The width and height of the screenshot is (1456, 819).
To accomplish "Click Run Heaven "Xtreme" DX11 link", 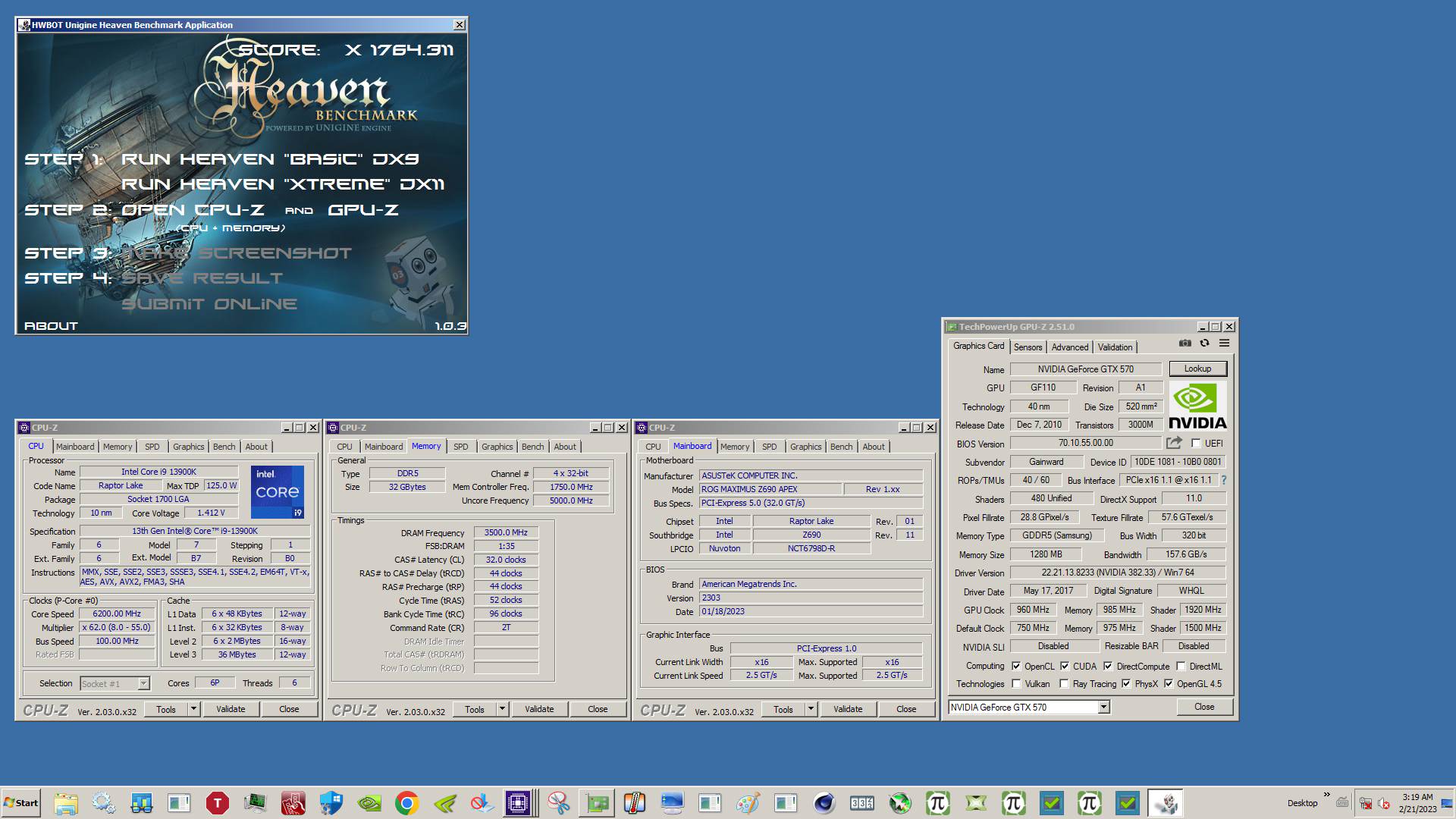I will tap(283, 184).
